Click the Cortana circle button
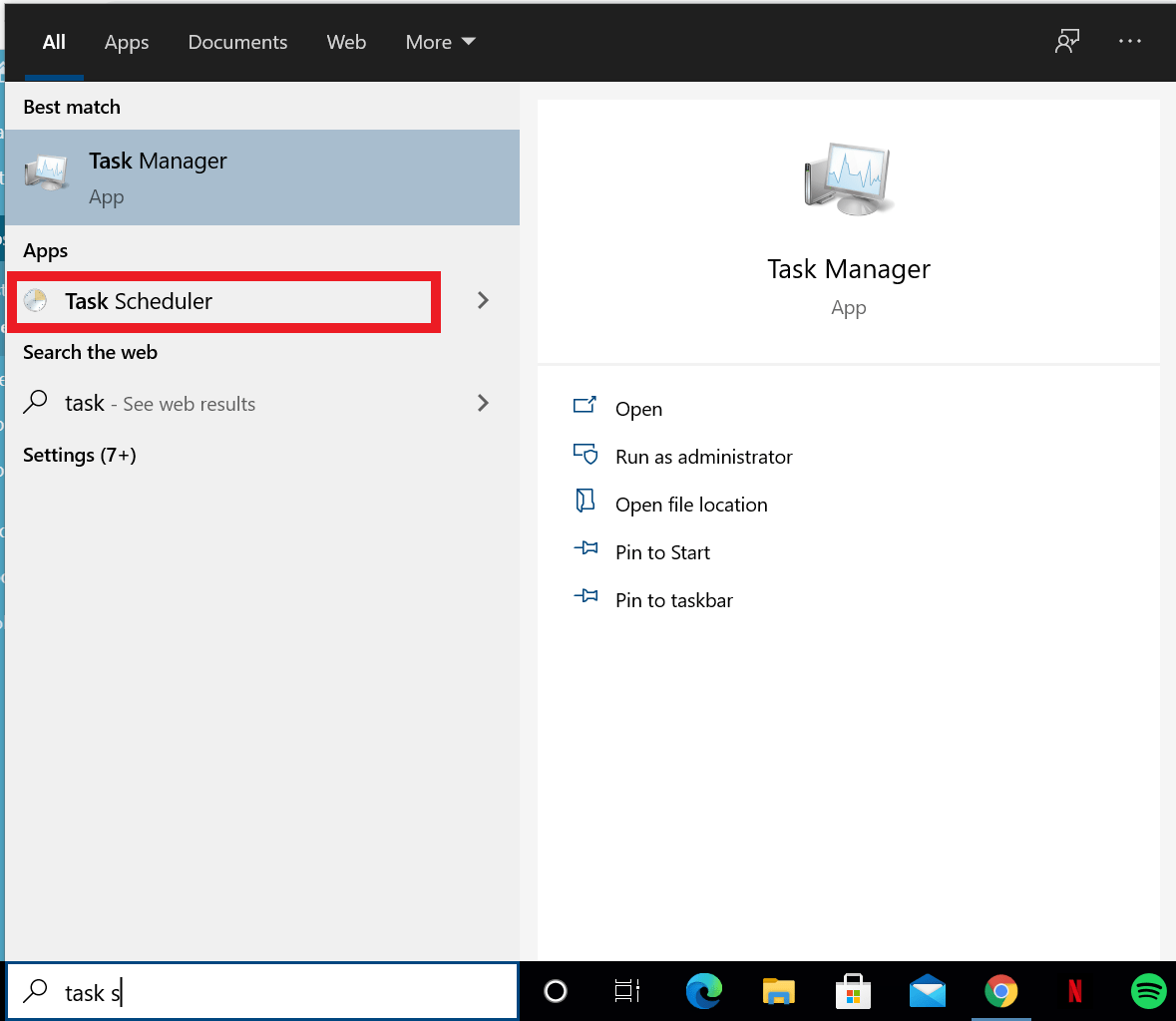 [555, 991]
